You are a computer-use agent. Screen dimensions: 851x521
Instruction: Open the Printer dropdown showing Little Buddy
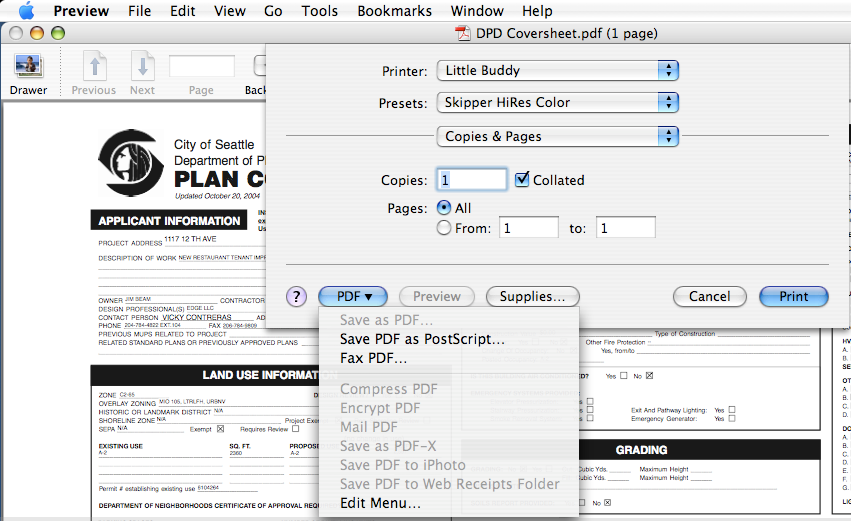tap(557, 71)
